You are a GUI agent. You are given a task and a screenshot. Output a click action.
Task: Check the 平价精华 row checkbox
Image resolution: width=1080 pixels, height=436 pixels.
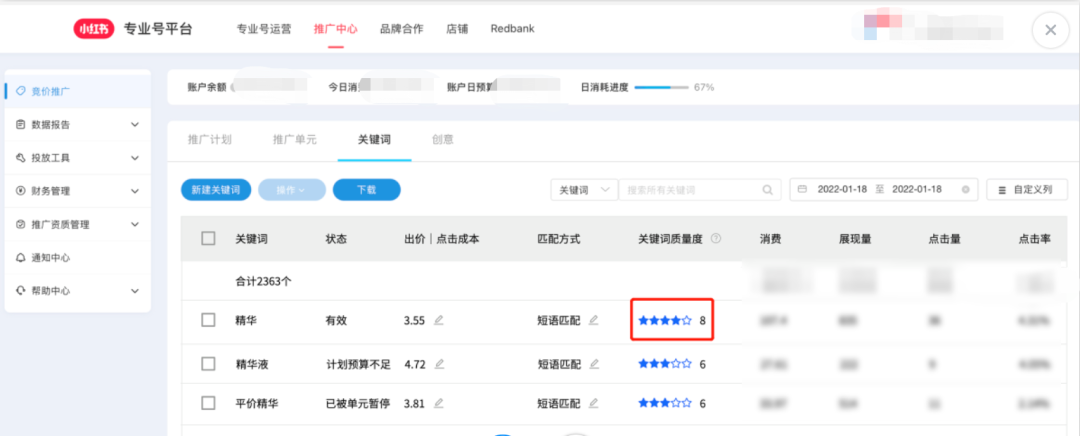pyautogui.click(x=208, y=403)
